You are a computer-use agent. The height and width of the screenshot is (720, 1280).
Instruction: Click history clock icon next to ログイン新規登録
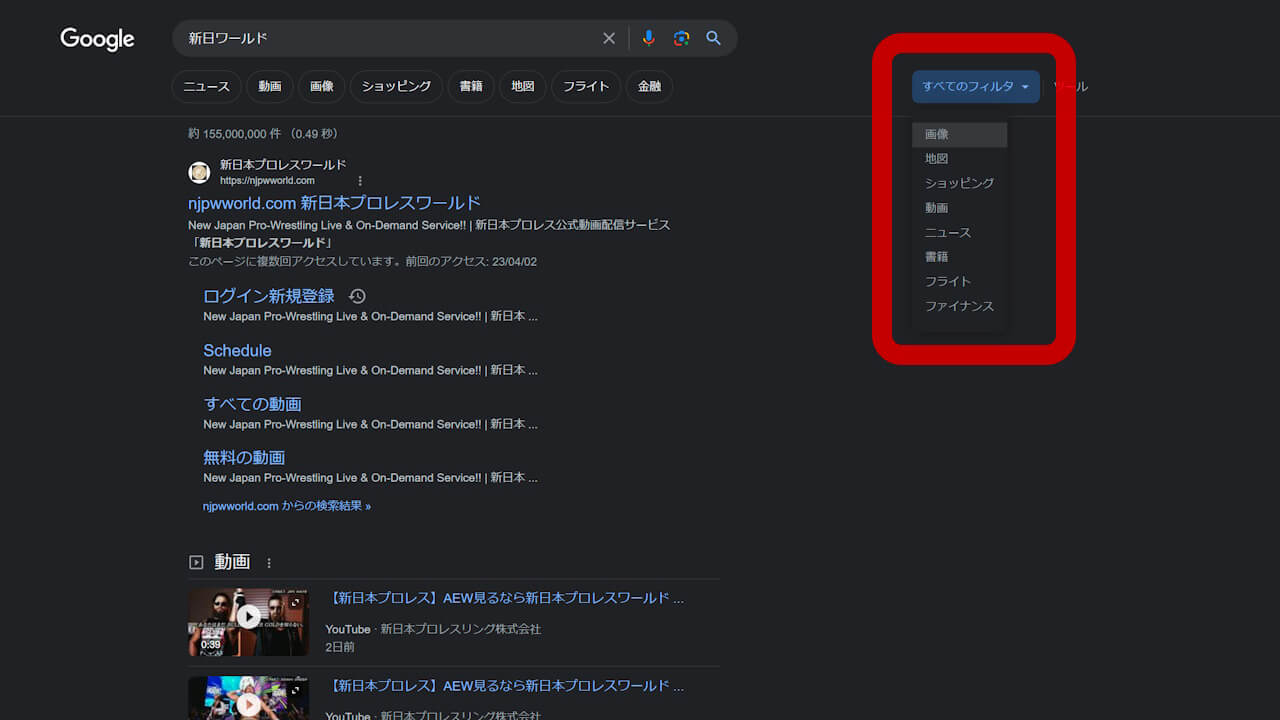[357, 296]
